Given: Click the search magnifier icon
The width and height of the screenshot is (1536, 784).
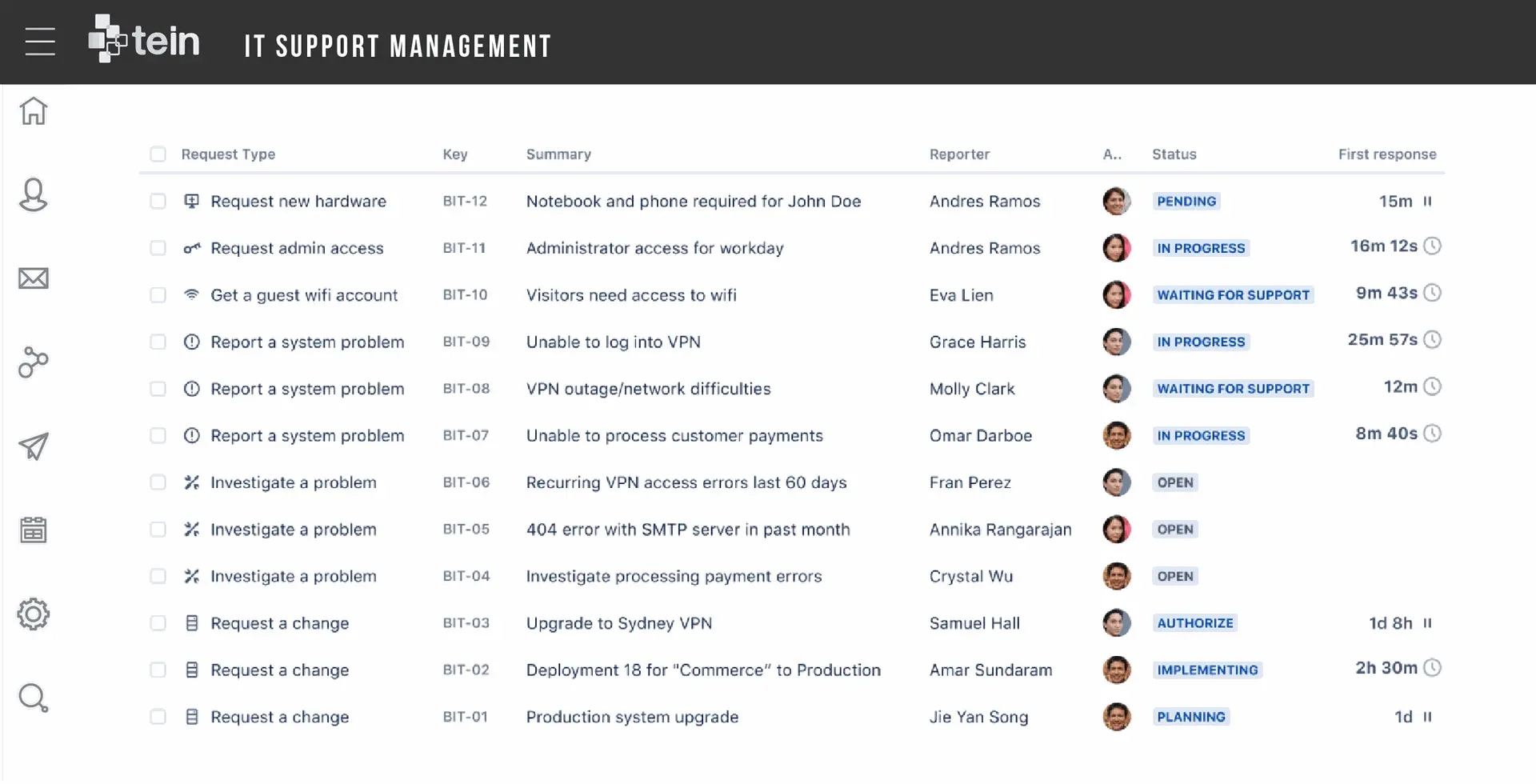Looking at the screenshot, I should tap(34, 698).
